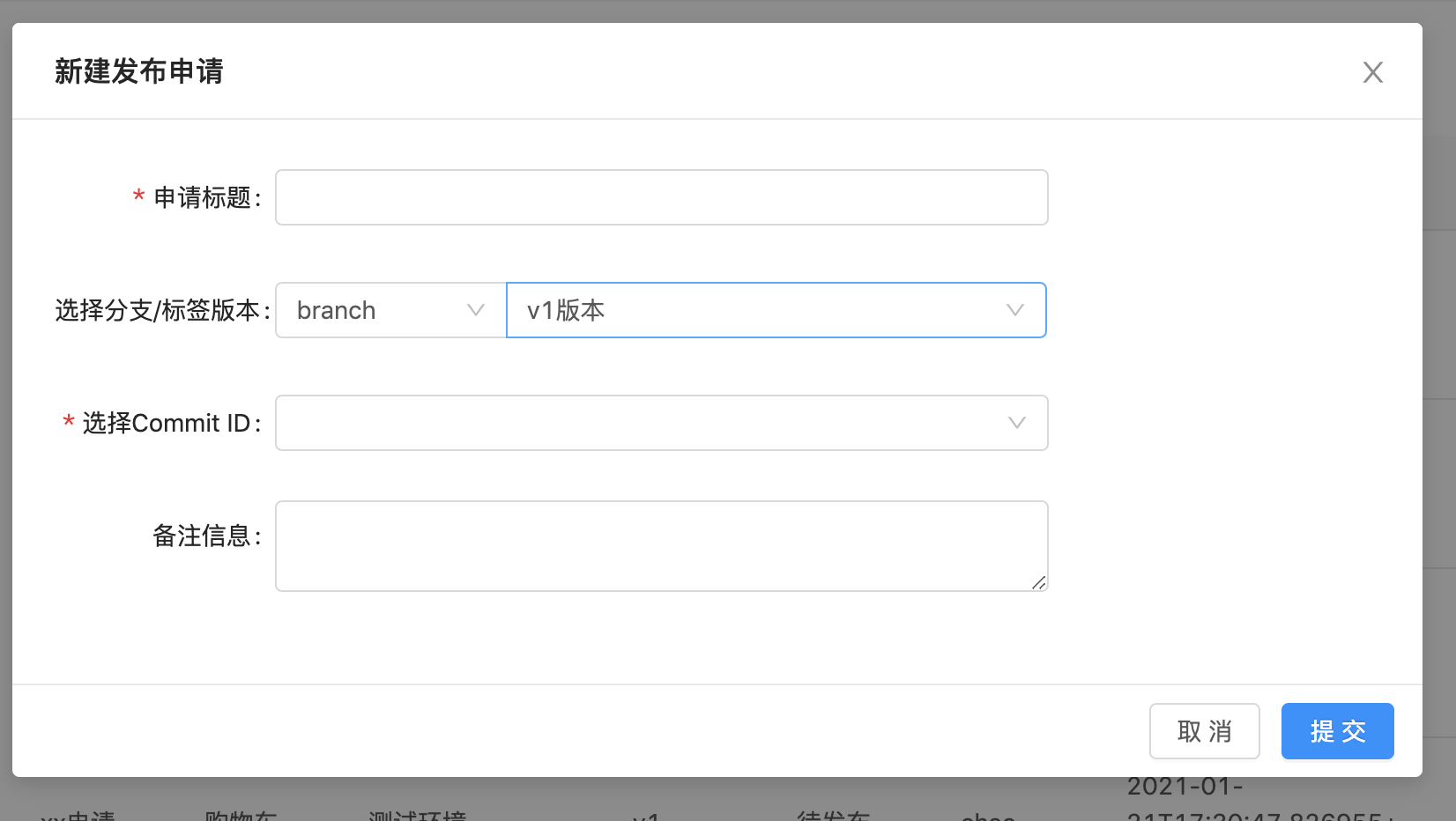
Task: Click the chevron arrow beside v1版本
Action: point(1015,310)
